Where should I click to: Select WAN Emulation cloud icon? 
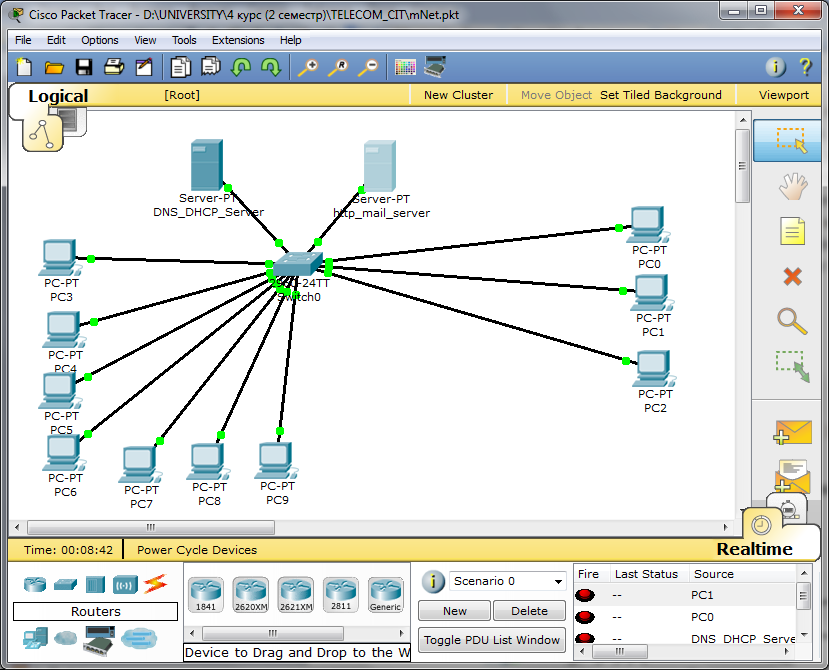tap(65, 638)
